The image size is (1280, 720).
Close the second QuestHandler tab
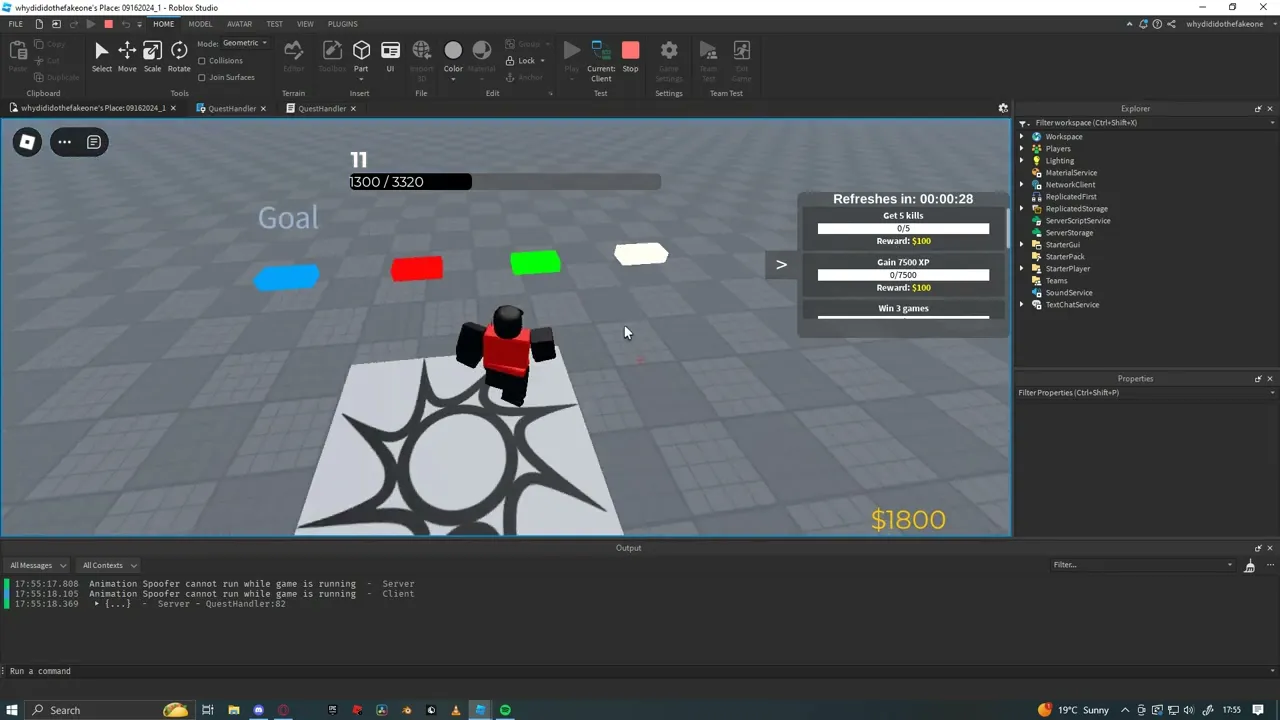pos(353,108)
